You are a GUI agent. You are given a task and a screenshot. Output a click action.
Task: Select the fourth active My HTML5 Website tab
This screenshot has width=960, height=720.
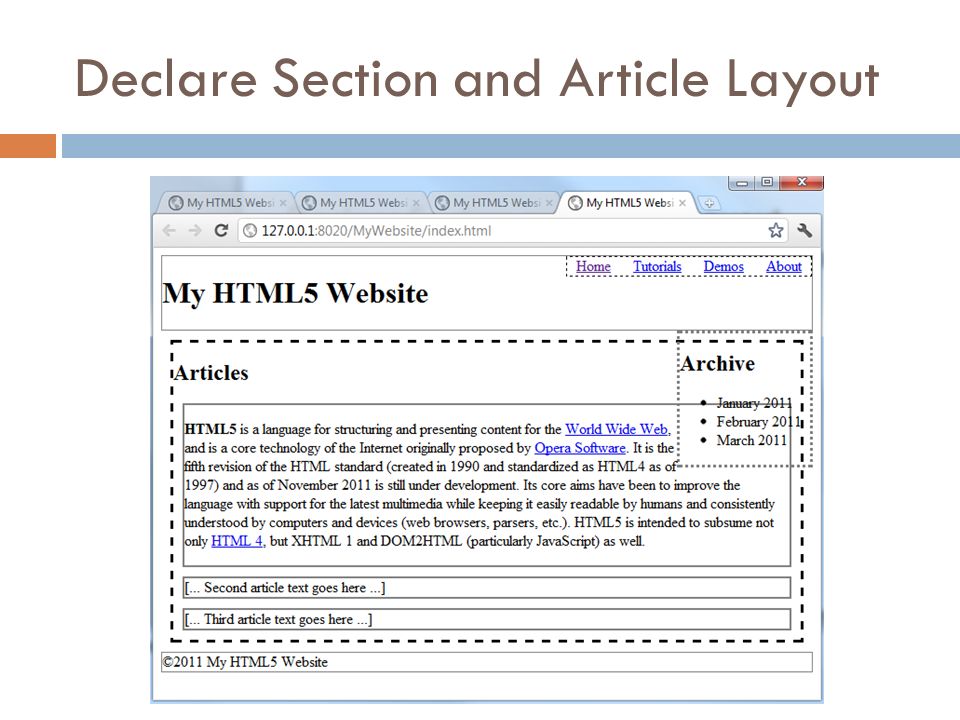[x=628, y=203]
